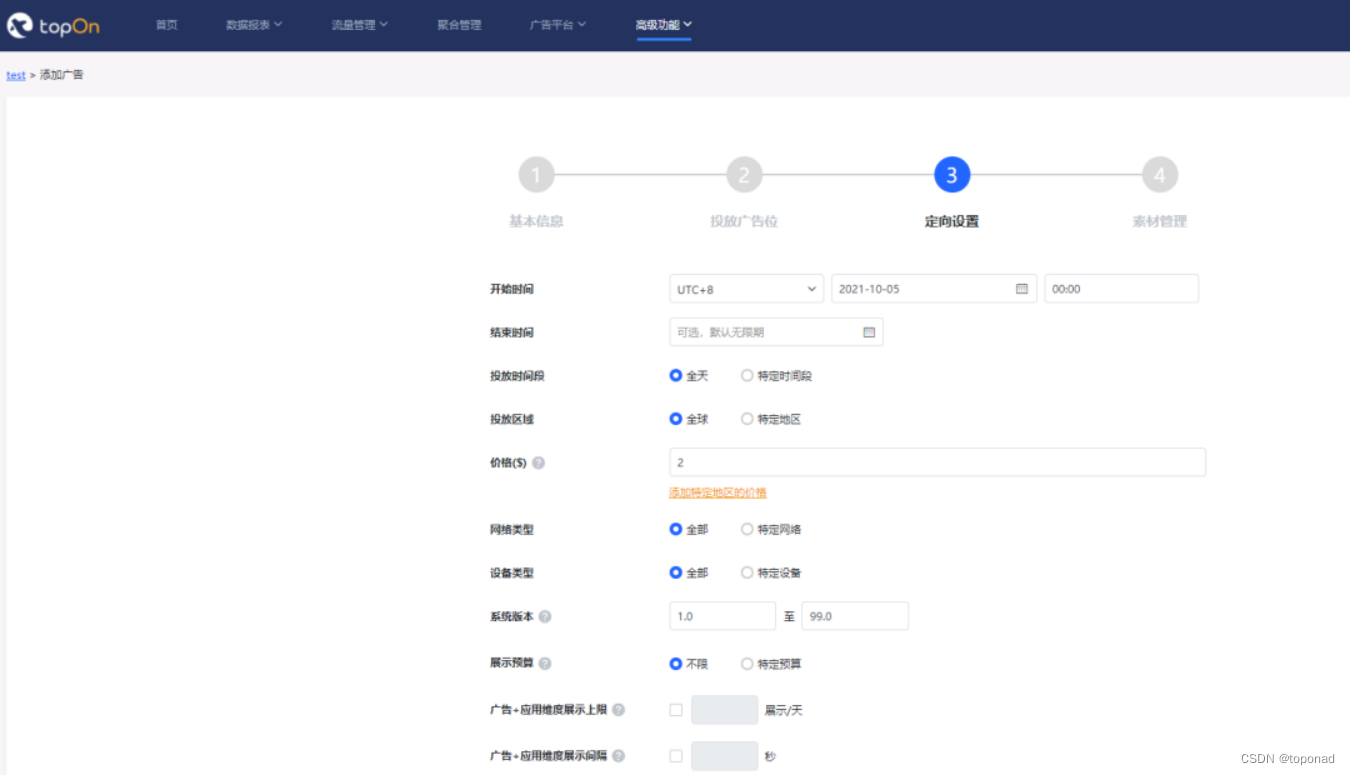
Task: Expand 流量管理 menu
Action: [x=360, y=25]
